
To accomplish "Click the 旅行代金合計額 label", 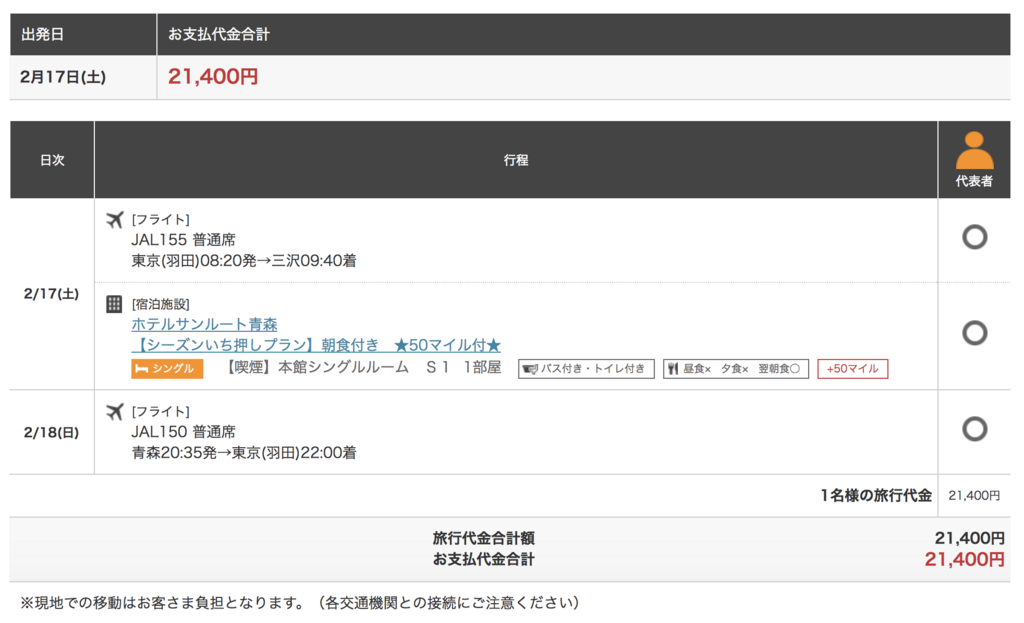I will pos(484,538).
